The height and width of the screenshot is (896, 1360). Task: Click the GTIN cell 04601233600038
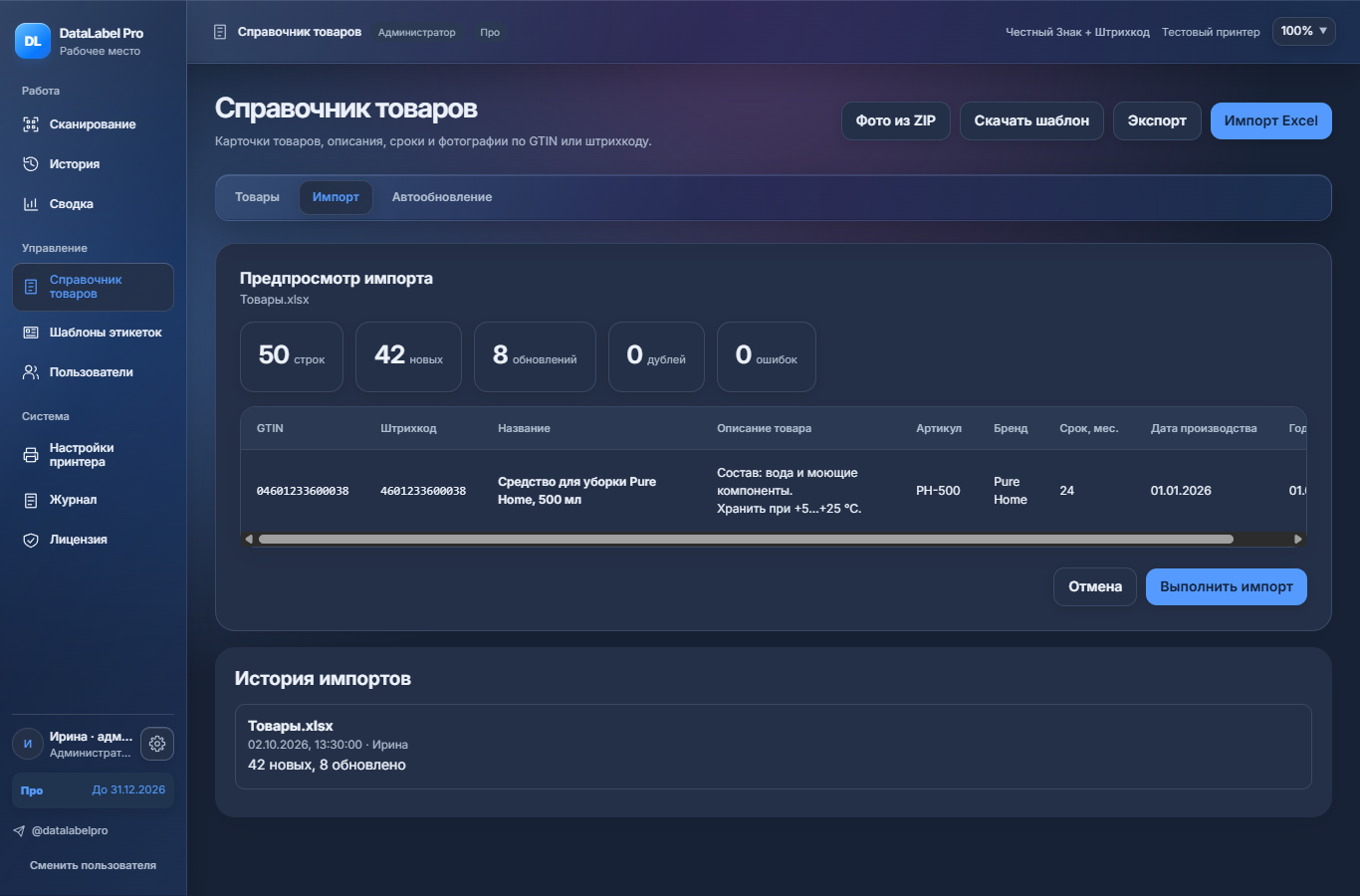click(303, 491)
